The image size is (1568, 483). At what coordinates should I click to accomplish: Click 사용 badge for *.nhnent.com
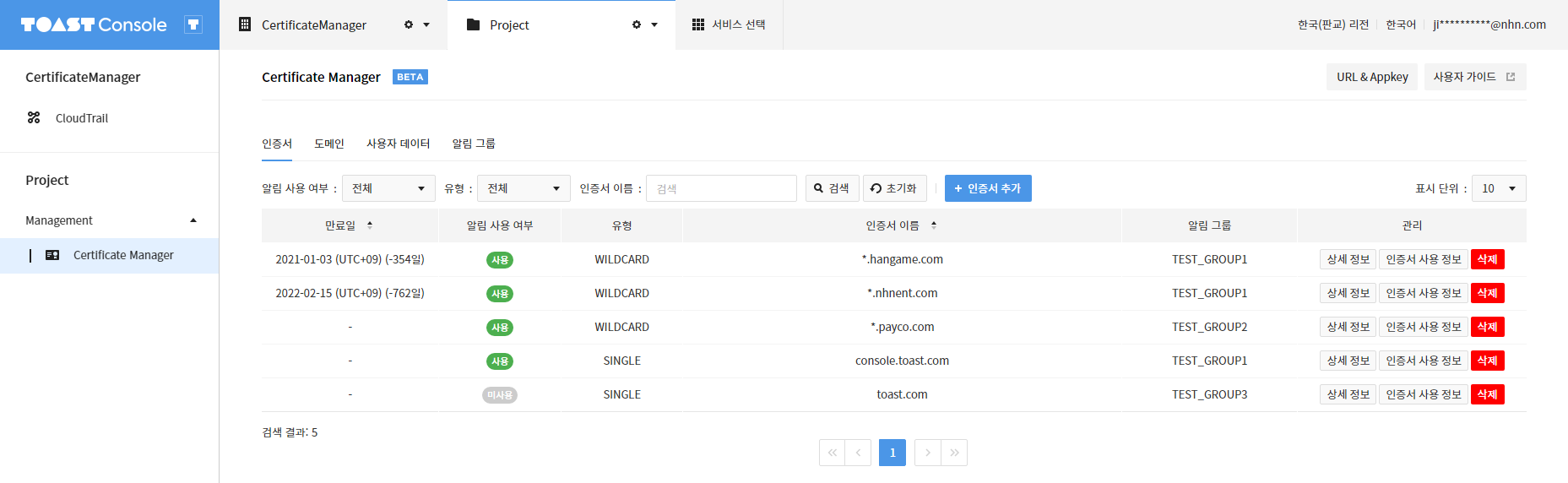[500, 294]
